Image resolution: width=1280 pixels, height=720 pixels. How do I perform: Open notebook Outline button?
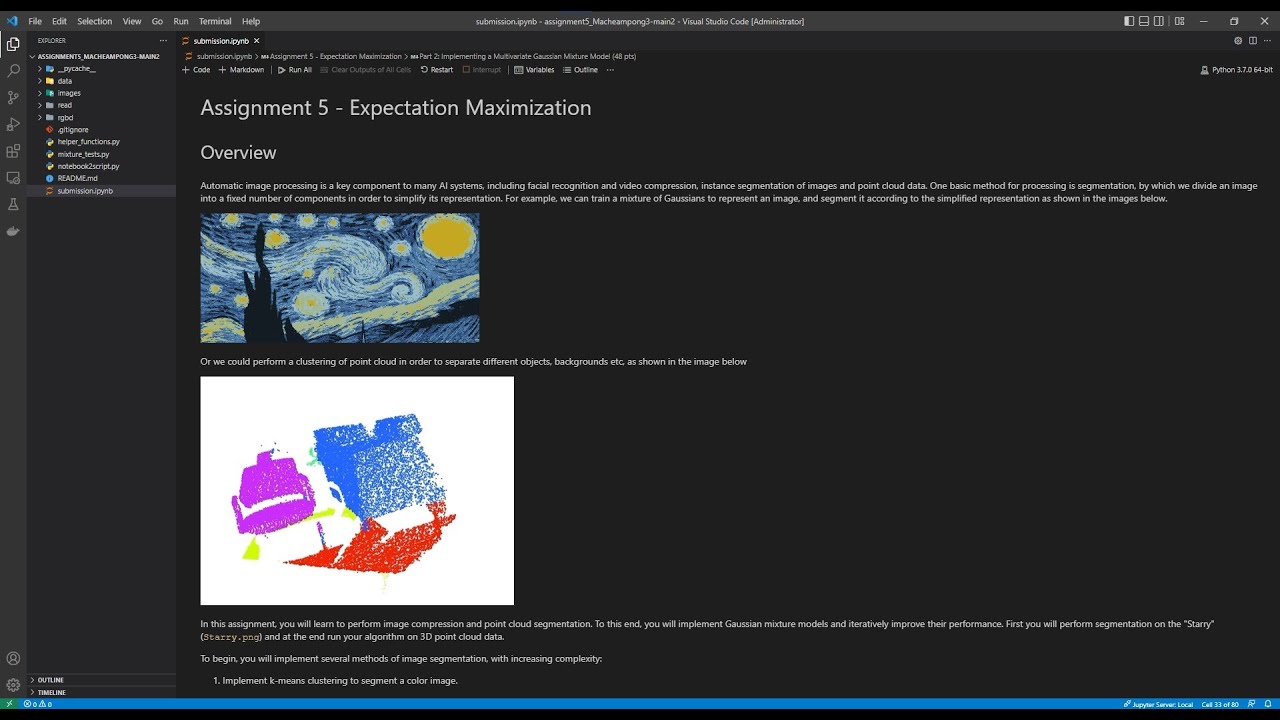(x=580, y=70)
